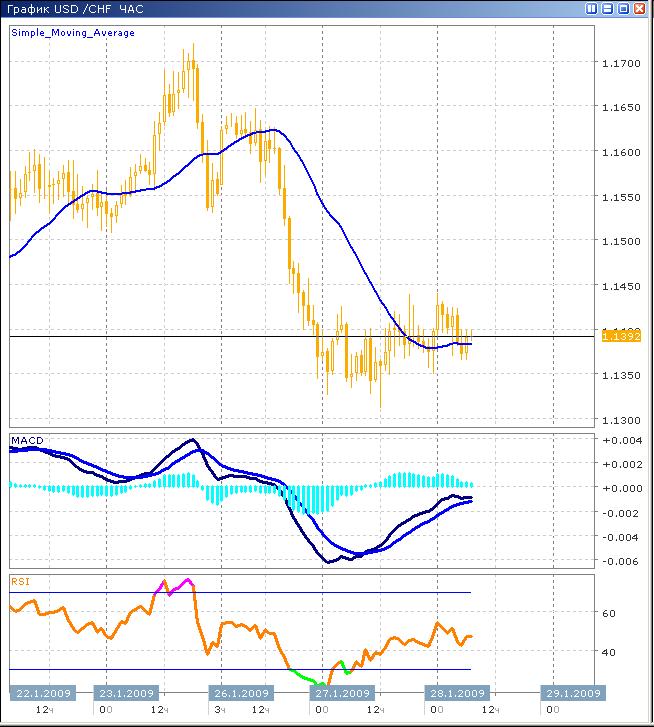
Task: Click the 22.1.2009 date marker
Action: pyautogui.click(x=40, y=693)
